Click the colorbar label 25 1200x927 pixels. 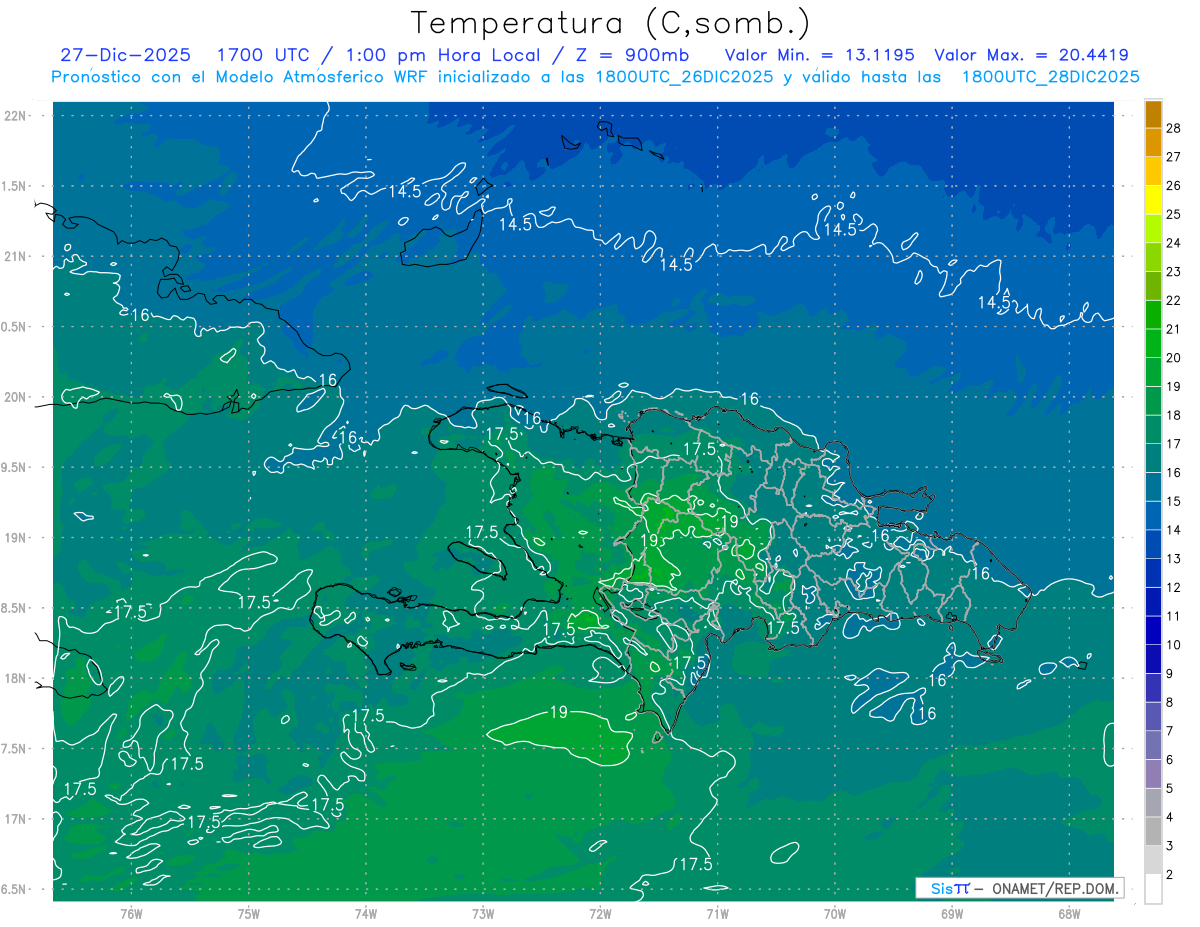(1174, 214)
